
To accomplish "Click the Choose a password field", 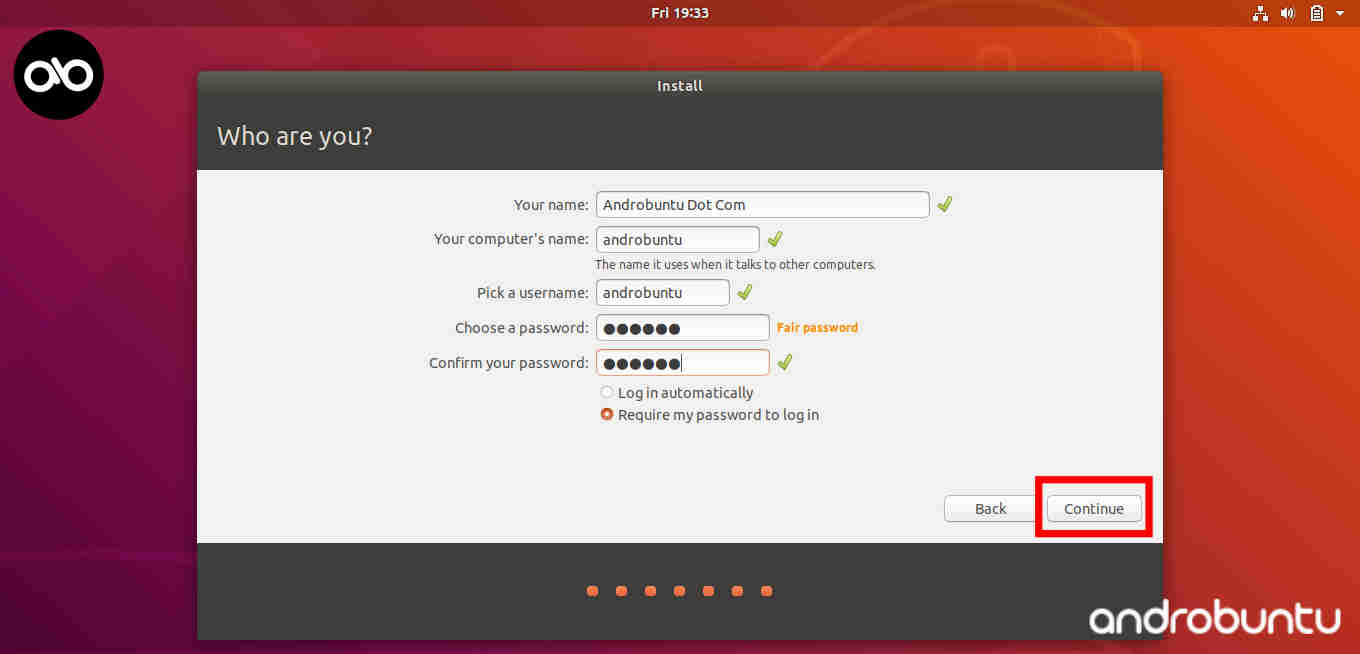I will tap(683, 327).
